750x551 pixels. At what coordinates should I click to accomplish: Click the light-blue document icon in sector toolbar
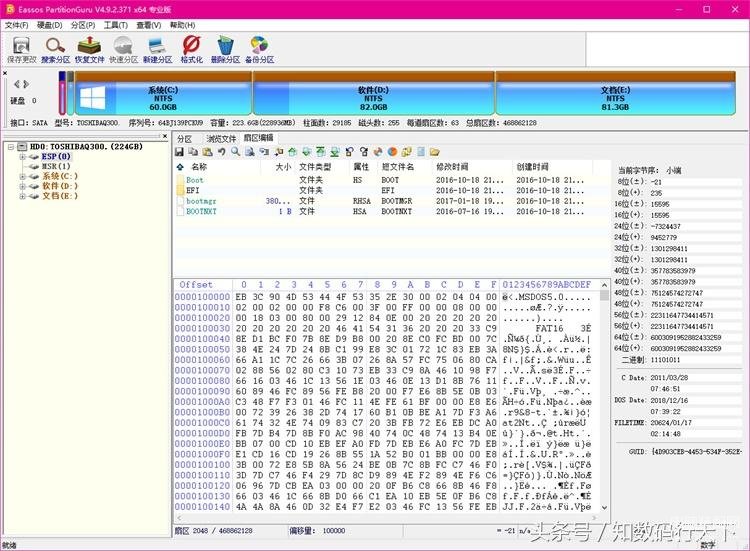pyautogui.click(x=421, y=152)
